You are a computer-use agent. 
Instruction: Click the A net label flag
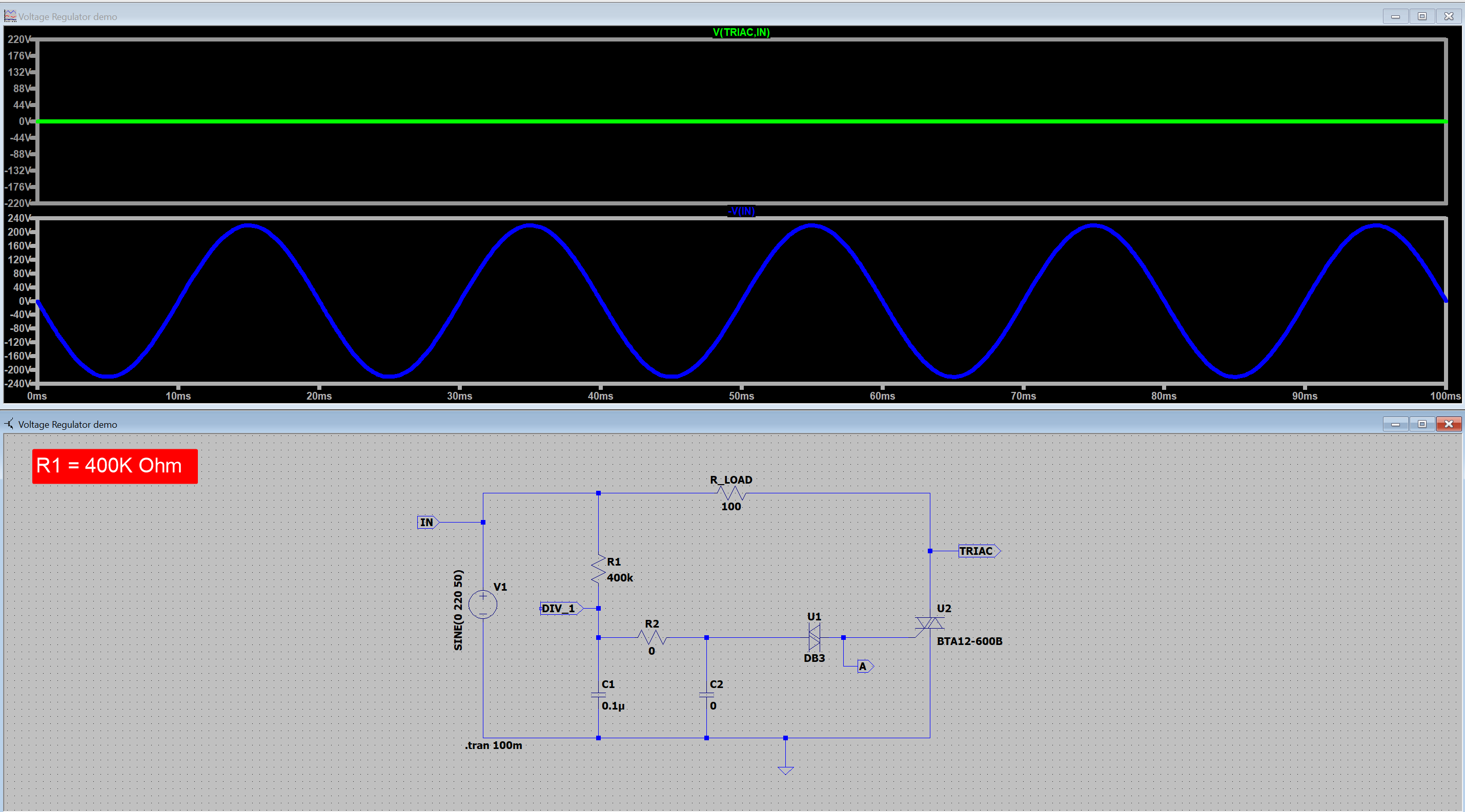pos(865,666)
